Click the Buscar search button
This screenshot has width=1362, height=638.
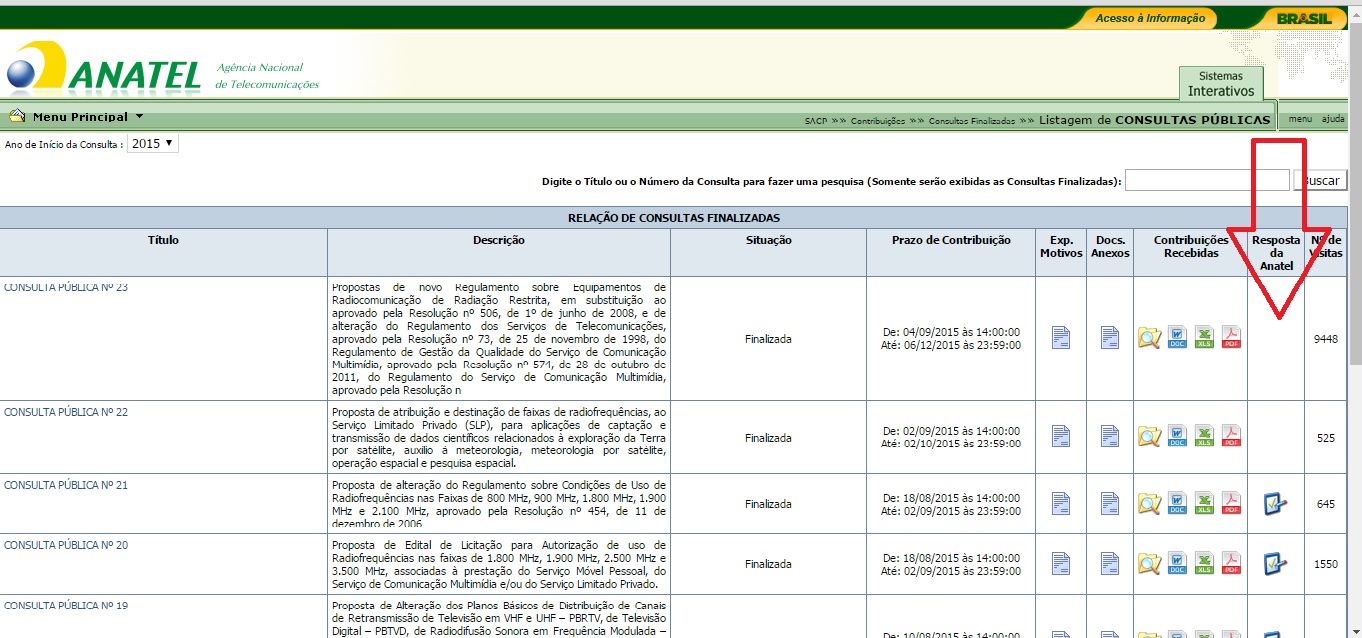(x=1321, y=181)
